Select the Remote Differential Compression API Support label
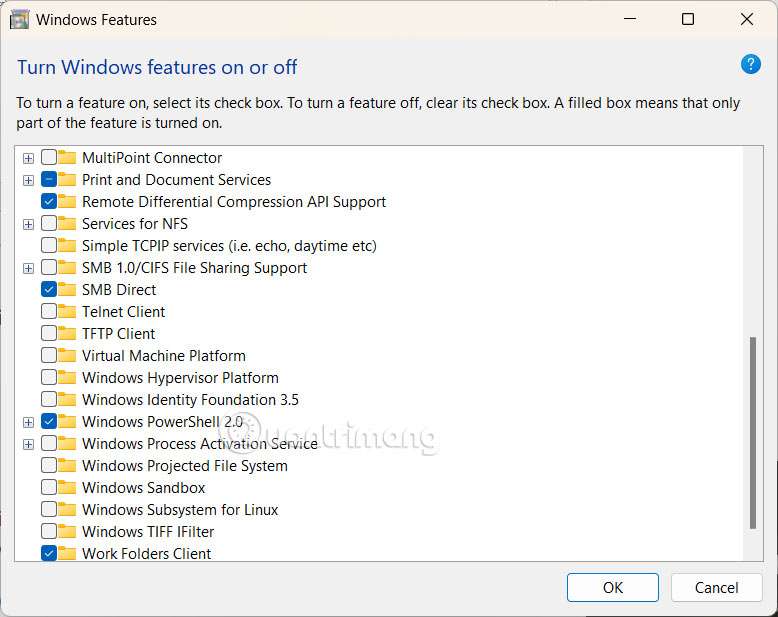The height and width of the screenshot is (617, 778). click(x=234, y=202)
